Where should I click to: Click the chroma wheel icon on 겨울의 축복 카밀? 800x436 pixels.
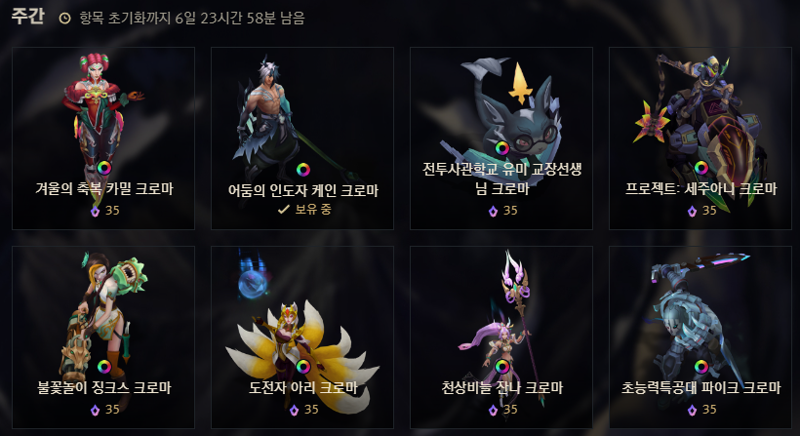pos(104,168)
